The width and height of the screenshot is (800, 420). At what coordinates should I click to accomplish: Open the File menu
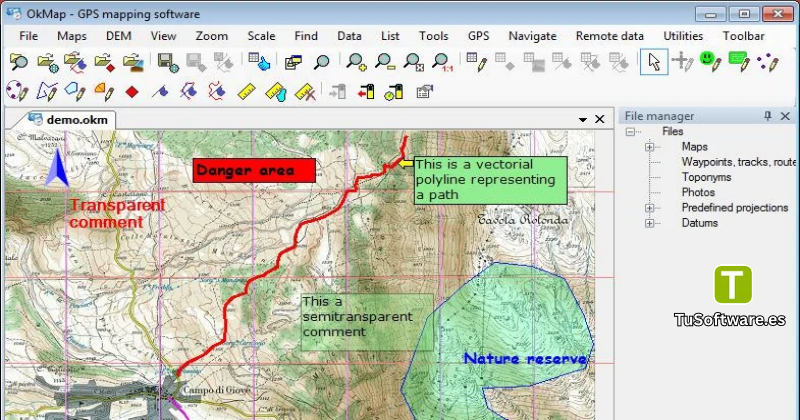tap(29, 36)
